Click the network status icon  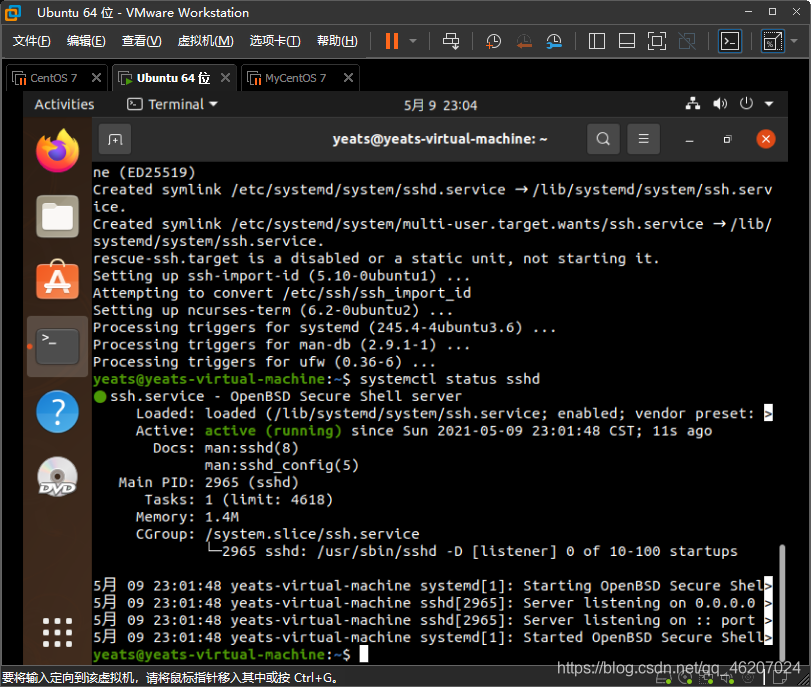click(693, 104)
